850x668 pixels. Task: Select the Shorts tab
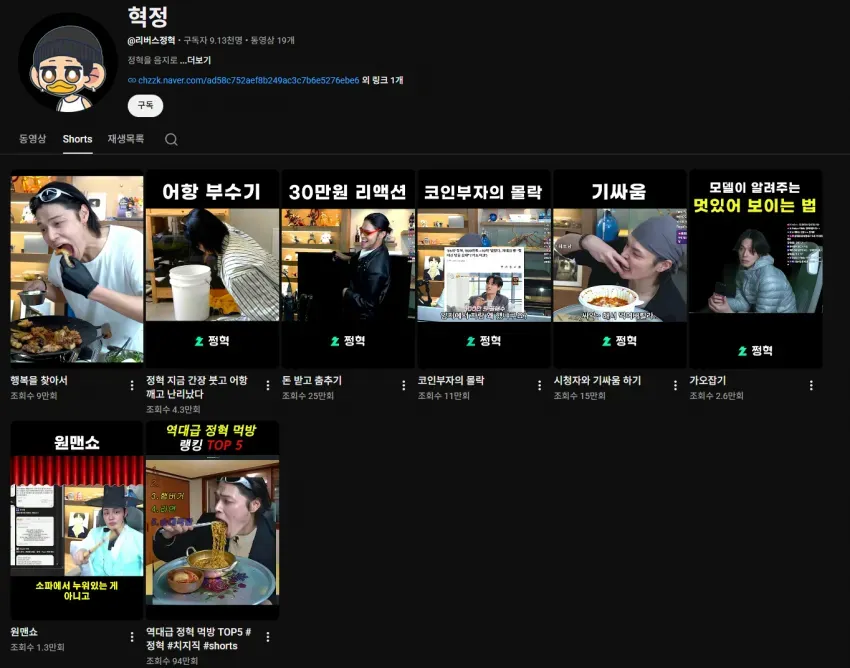tap(78, 139)
